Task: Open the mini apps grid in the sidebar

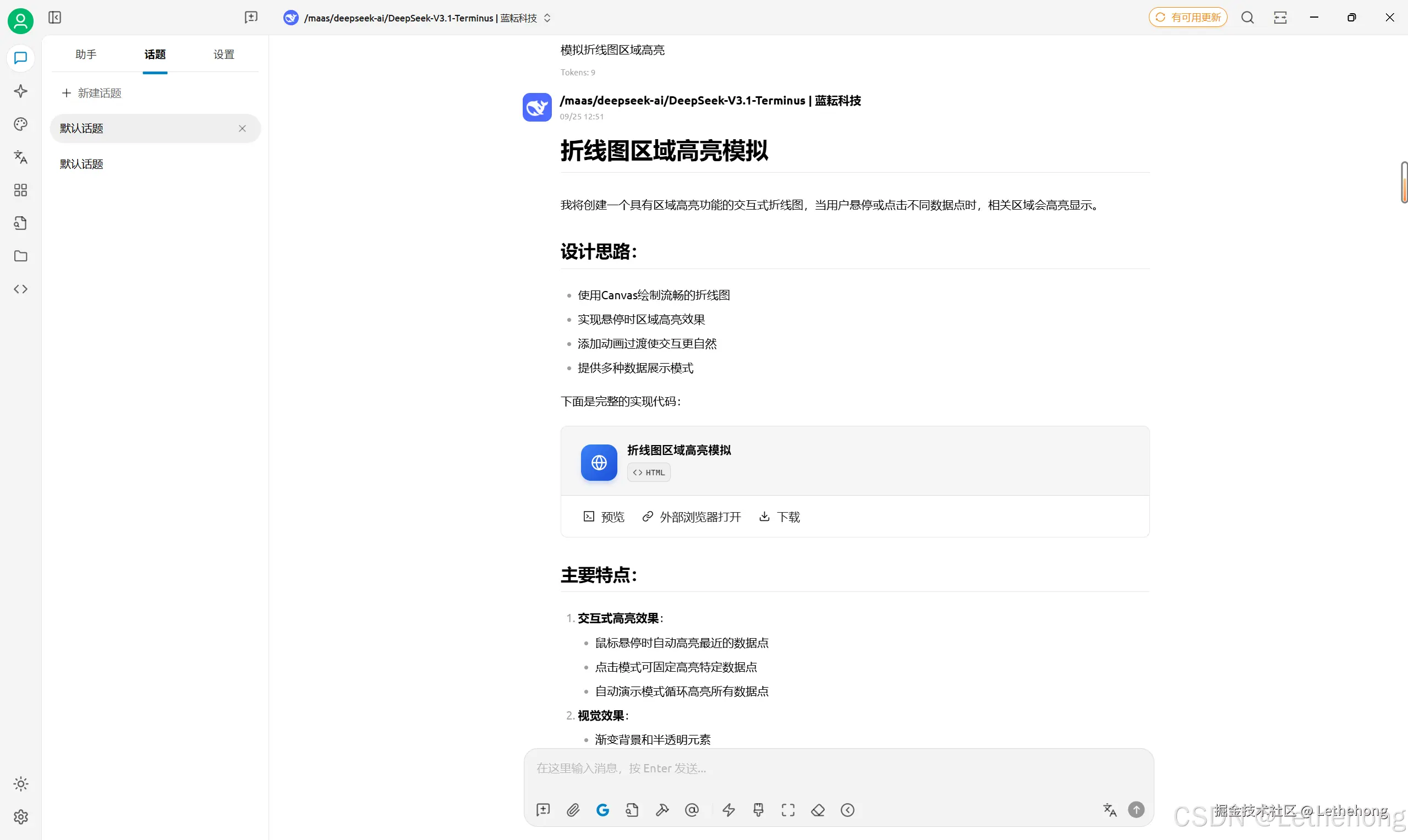Action: click(20, 190)
